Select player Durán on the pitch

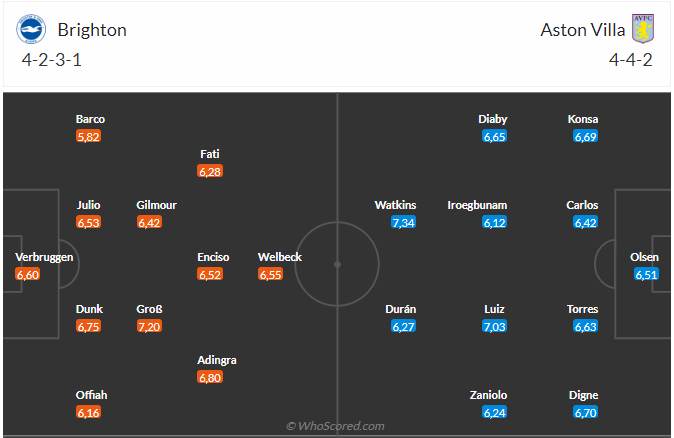click(401, 309)
